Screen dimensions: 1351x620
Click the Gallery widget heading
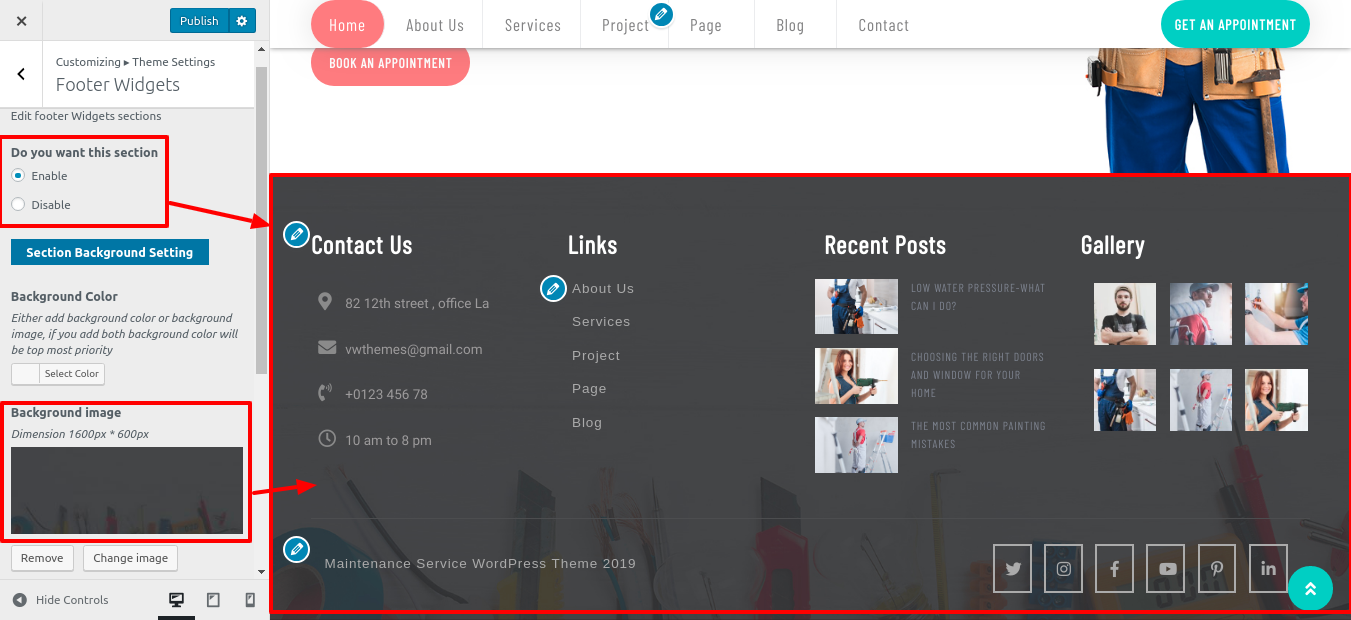1113,245
